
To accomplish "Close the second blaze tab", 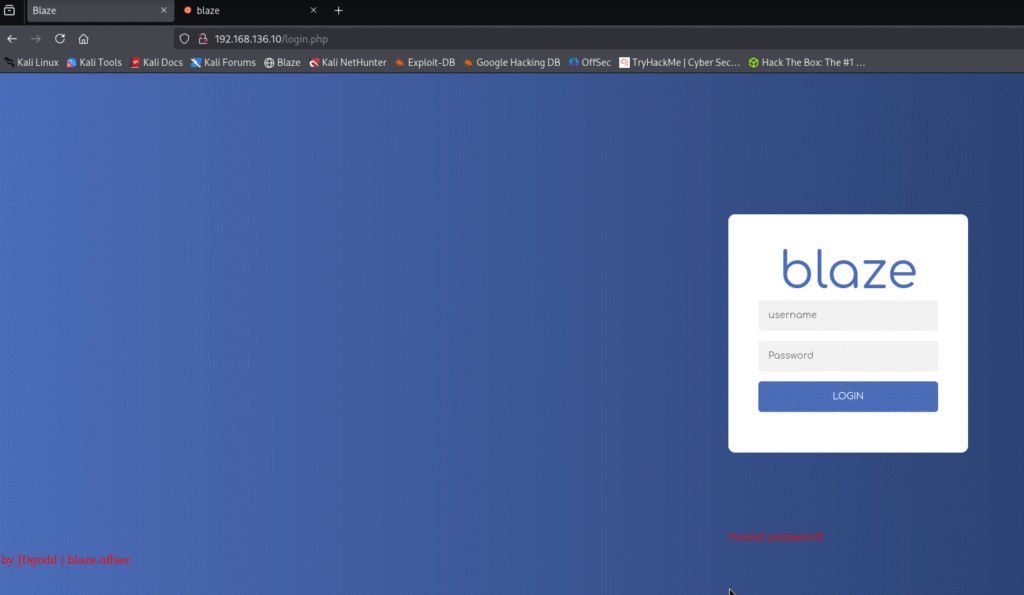I will [x=313, y=10].
